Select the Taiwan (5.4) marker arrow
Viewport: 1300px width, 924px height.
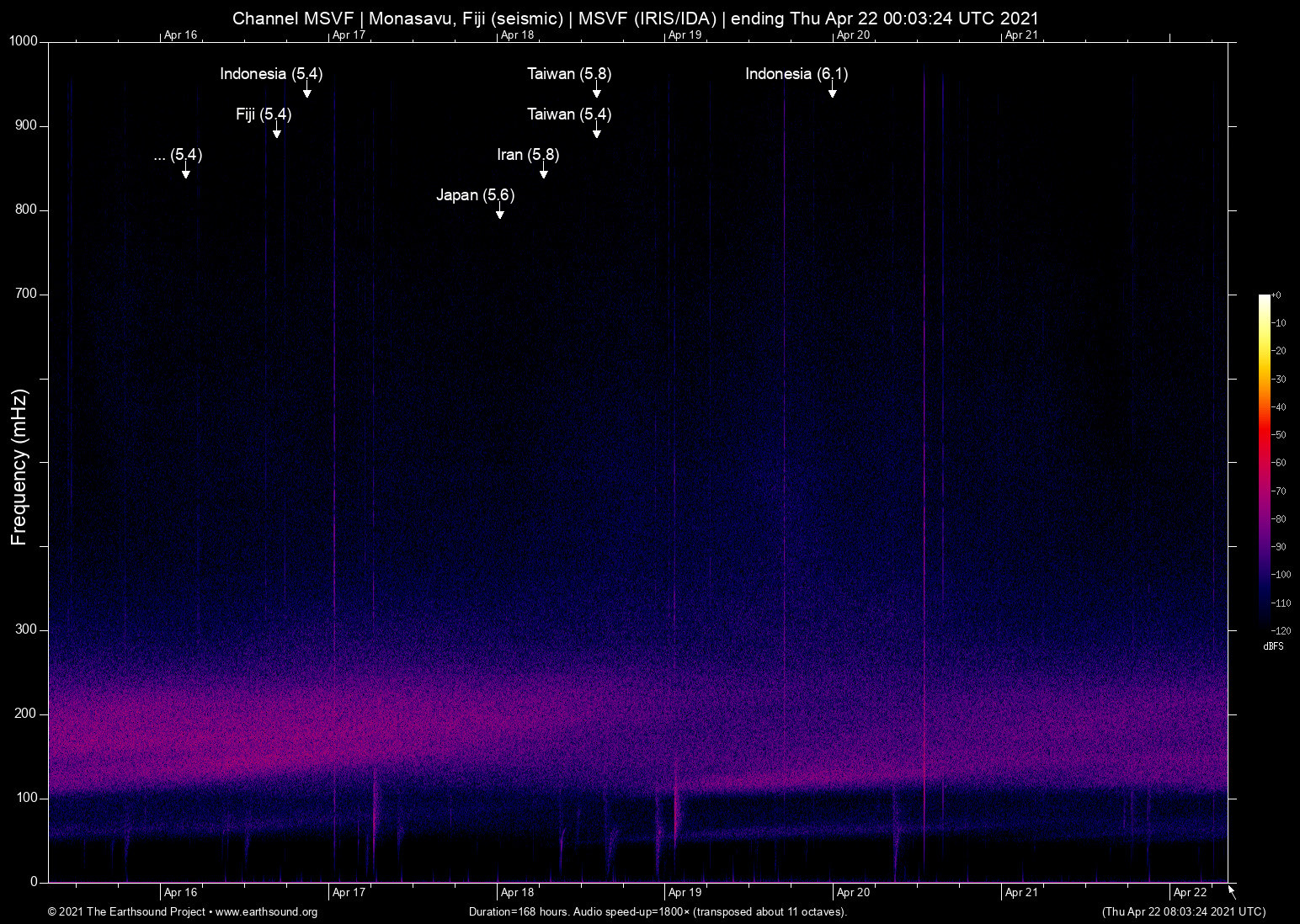[596, 132]
